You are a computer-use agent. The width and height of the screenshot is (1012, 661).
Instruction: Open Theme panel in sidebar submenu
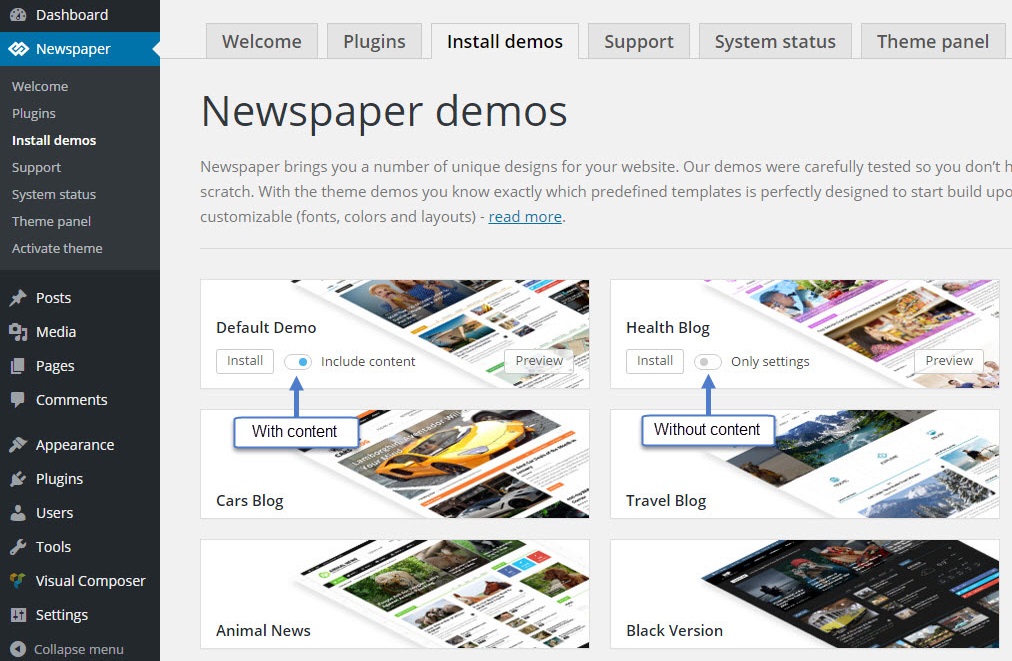click(x=51, y=221)
